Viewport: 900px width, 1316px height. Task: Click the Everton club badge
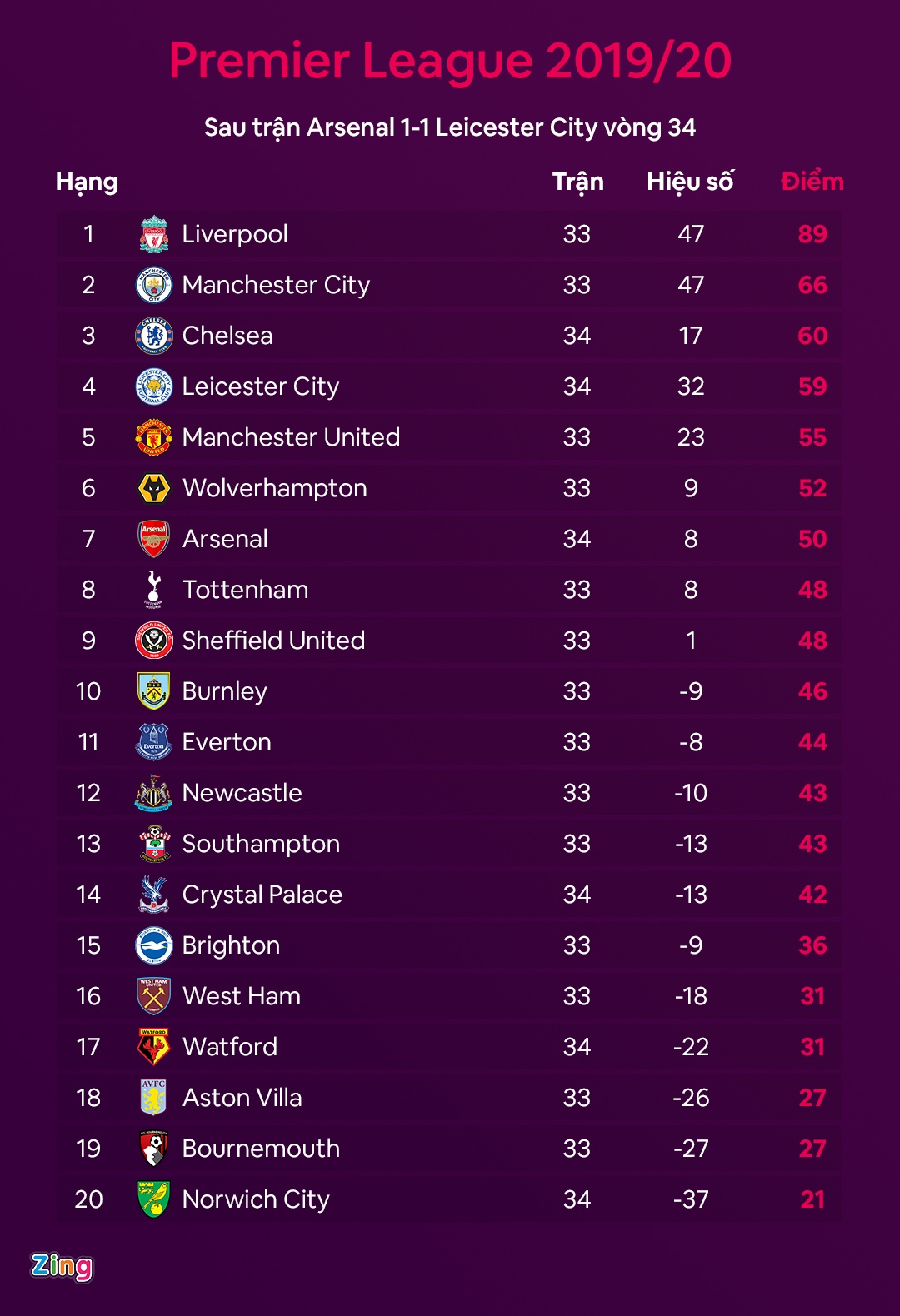pos(154,742)
